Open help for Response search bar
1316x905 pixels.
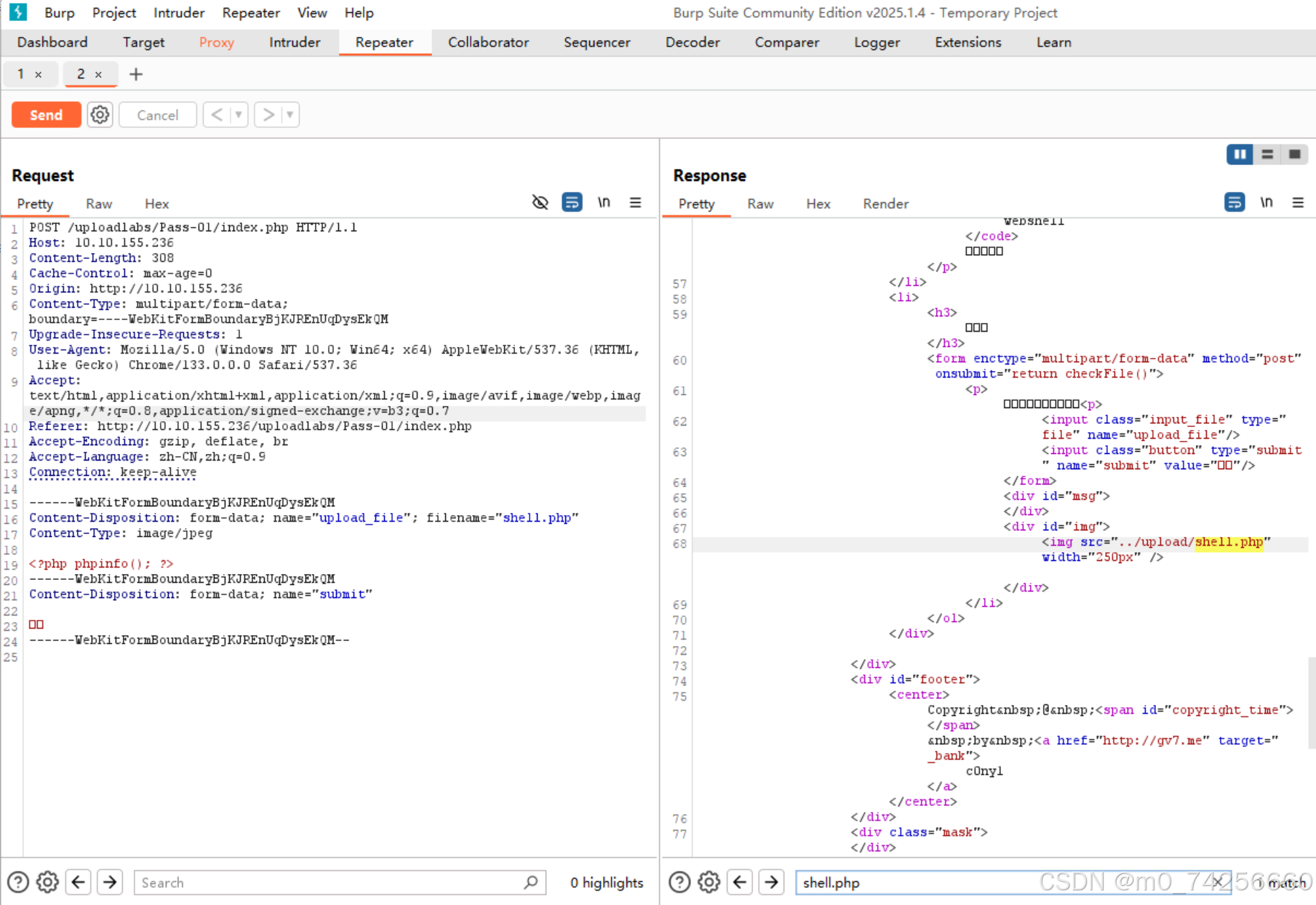click(679, 882)
